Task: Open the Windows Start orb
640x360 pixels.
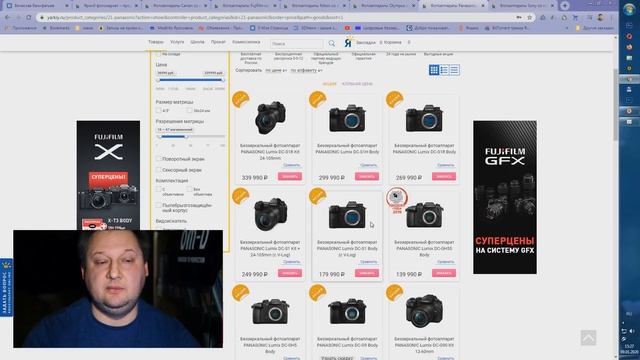Action: click(x=629, y=9)
